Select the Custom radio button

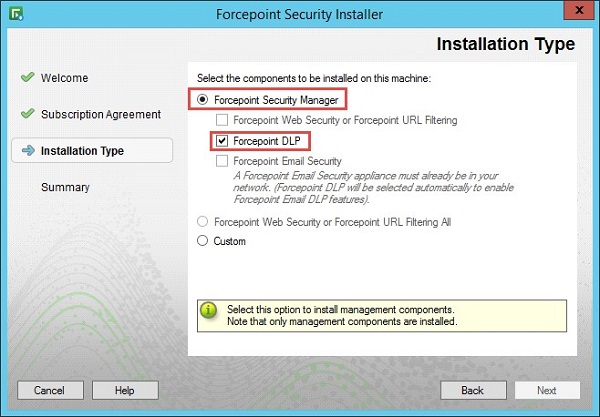(204, 241)
